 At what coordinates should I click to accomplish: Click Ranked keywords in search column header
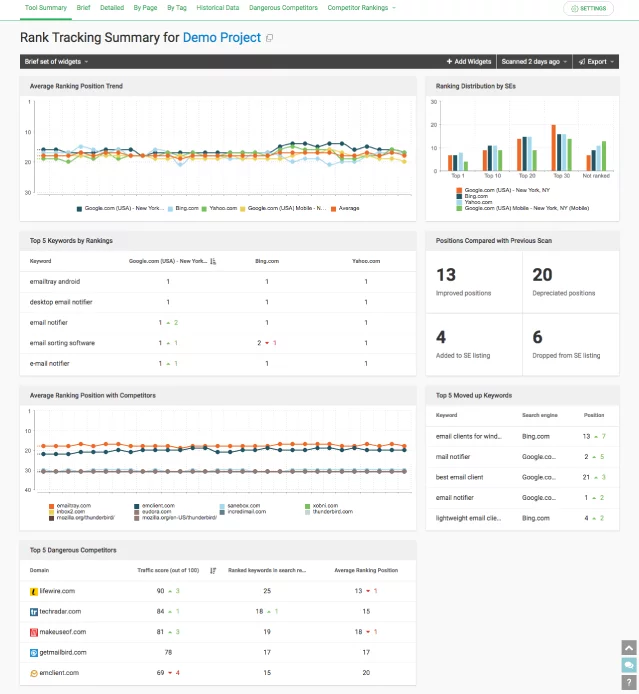[x=267, y=570]
